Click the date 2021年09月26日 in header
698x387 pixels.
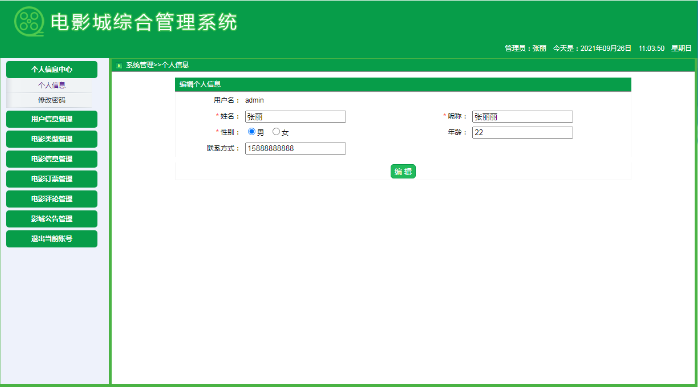coord(606,48)
